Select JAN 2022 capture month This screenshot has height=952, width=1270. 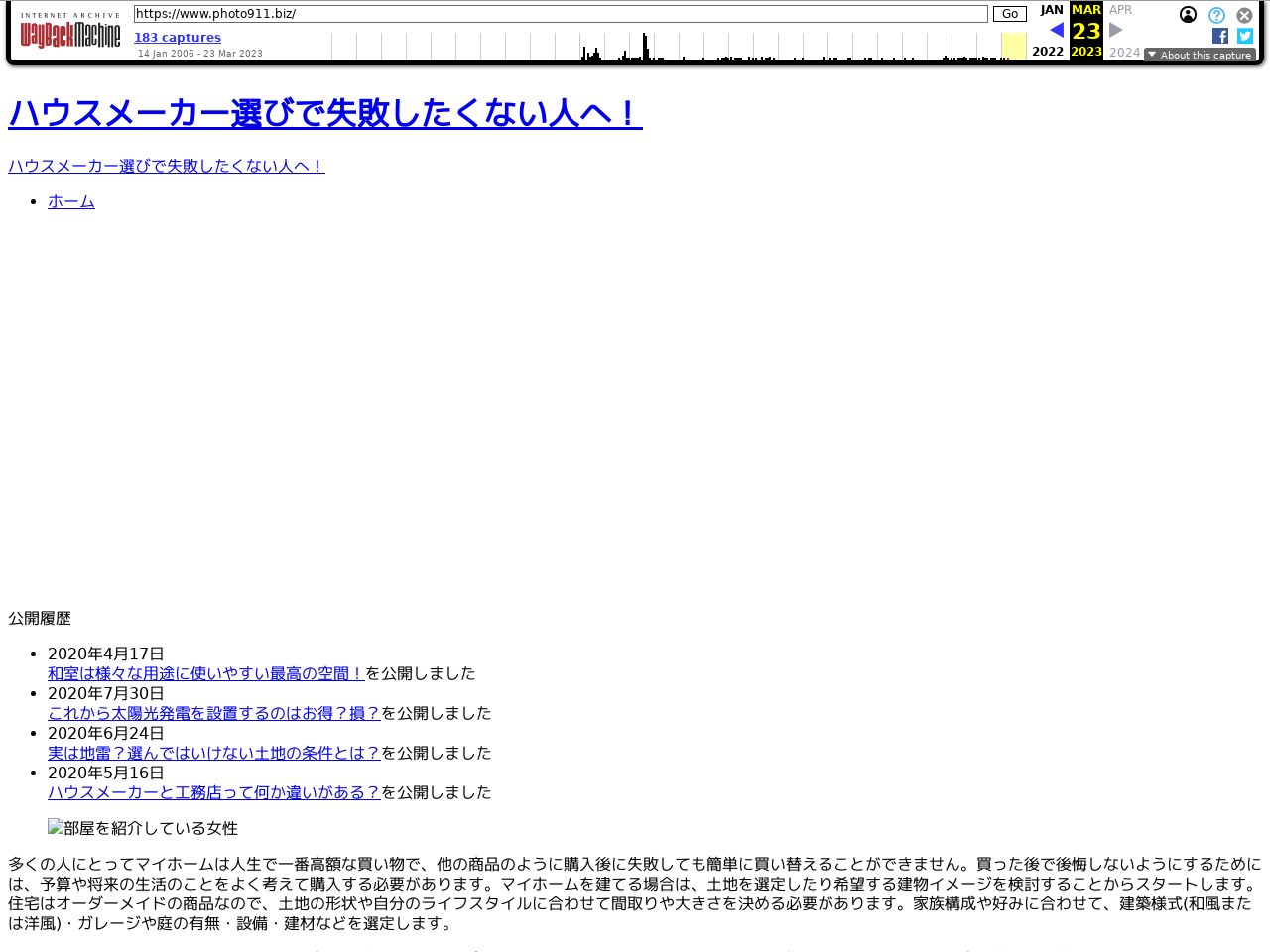[x=1051, y=10]
